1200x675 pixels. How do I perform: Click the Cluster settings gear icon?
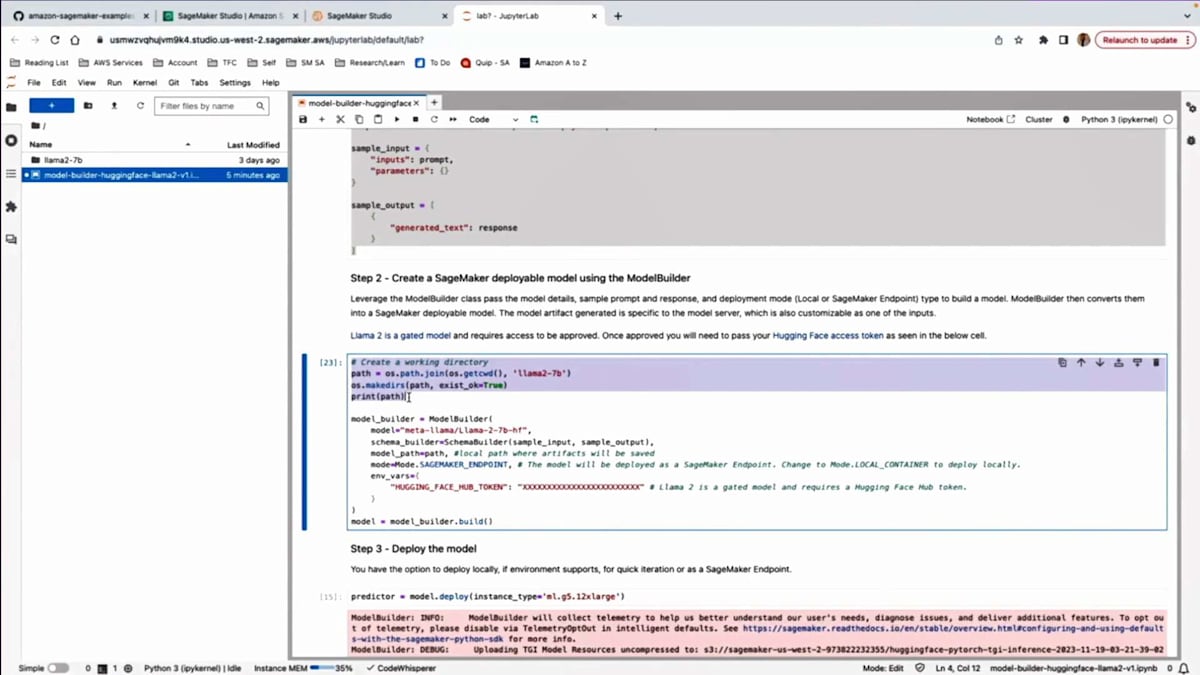1066,119
